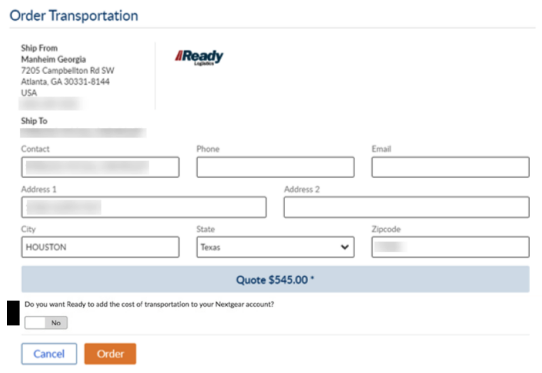
Task: Cancel the transportation order
Action: [49, 354]
